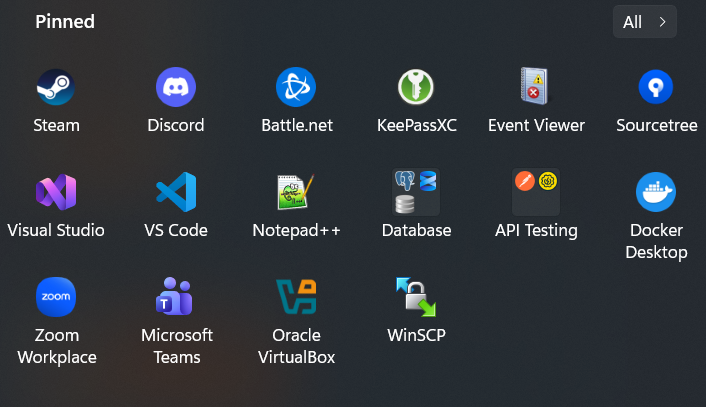Open Notepad++ pinned icon

pyautogui.click(x=296, y=192)
